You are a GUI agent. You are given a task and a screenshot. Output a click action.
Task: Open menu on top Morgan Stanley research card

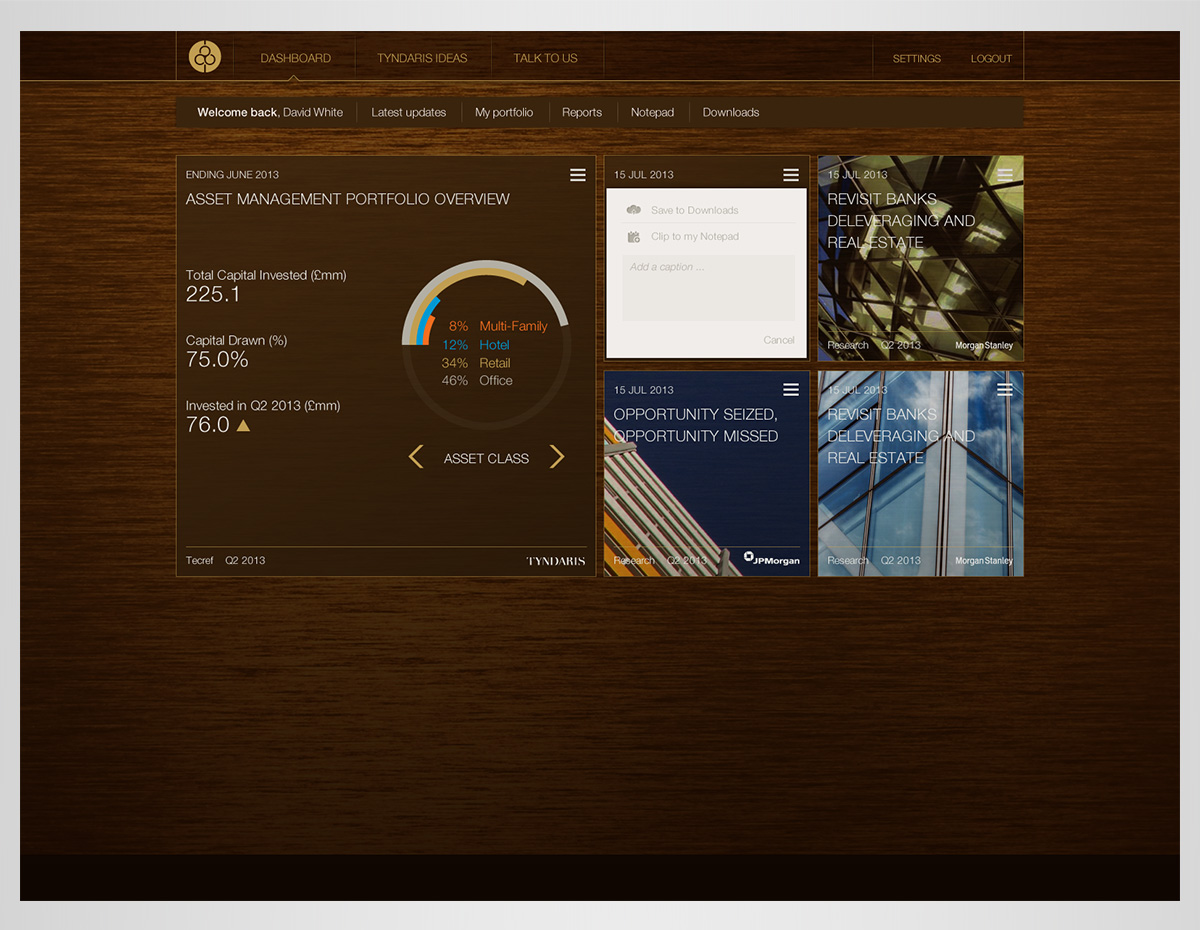pyautogui.click(x=1004, y=175)
